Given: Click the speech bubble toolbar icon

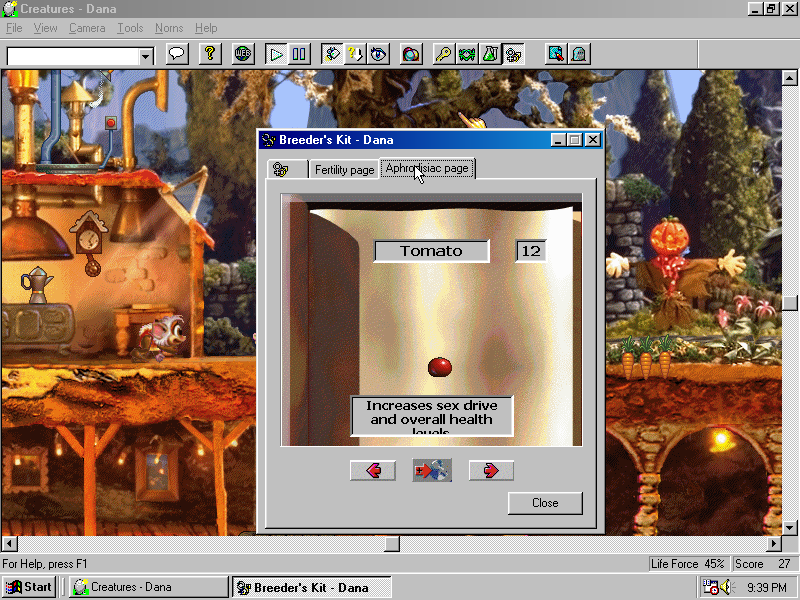Looking at the screenshot, I should coord(177,54).
